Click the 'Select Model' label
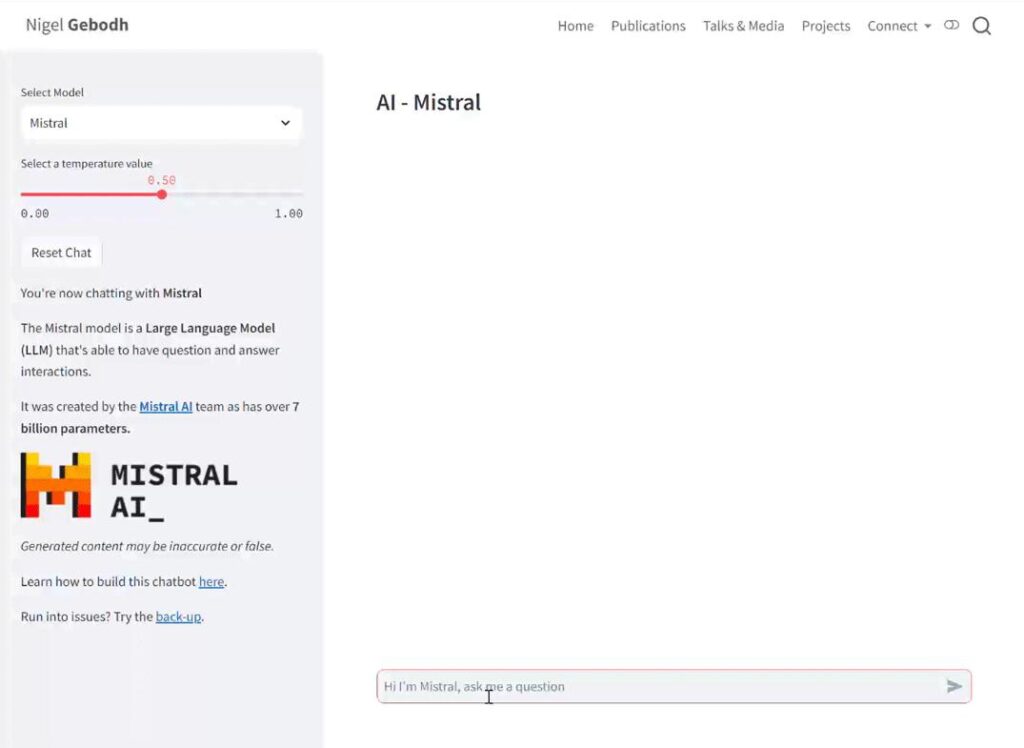This screenshot has height=748, width=1024. point(52,92)
